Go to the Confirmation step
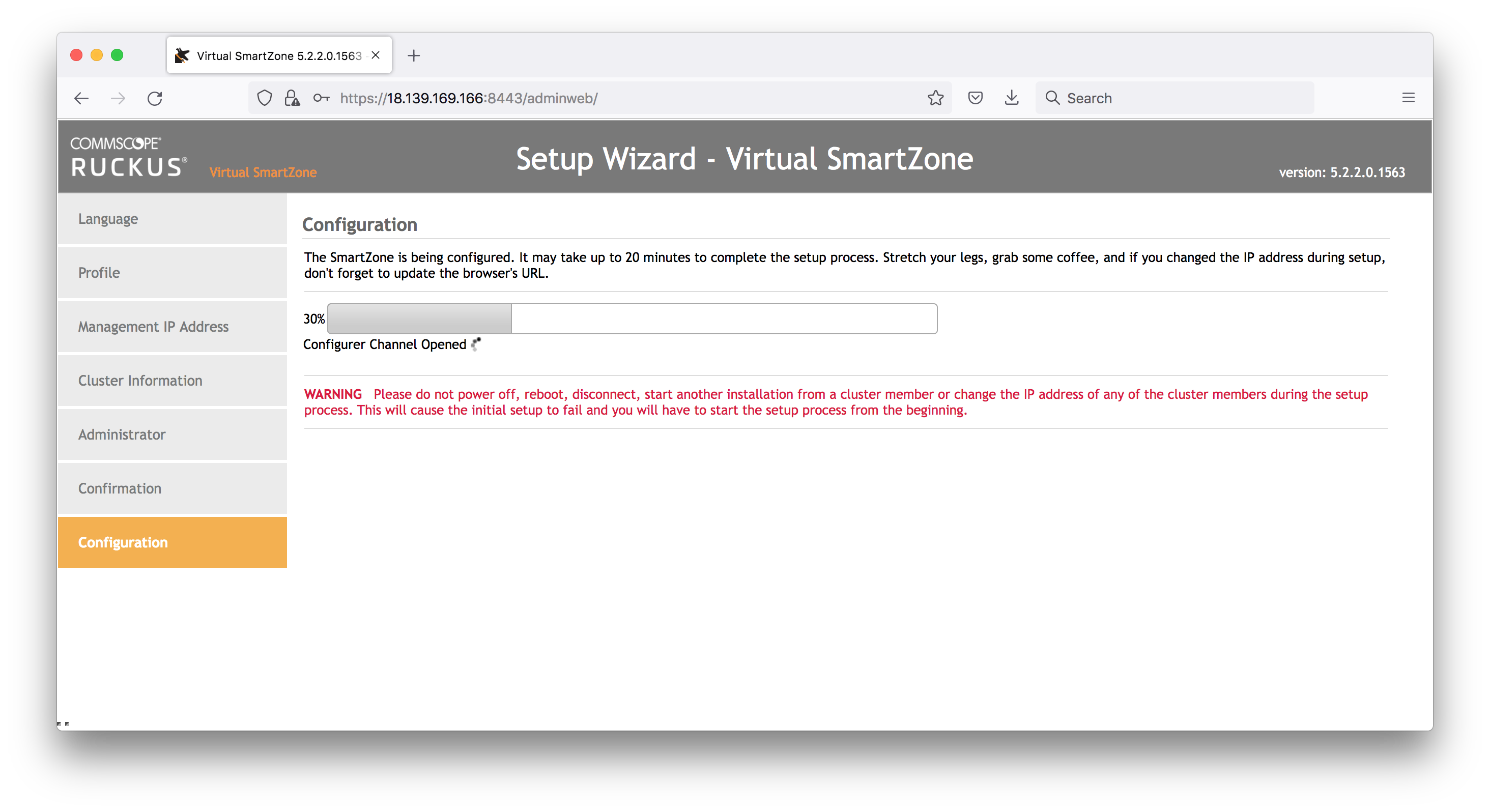The image size is (1490, 812). pyautogui.click(x=173, y=489)
